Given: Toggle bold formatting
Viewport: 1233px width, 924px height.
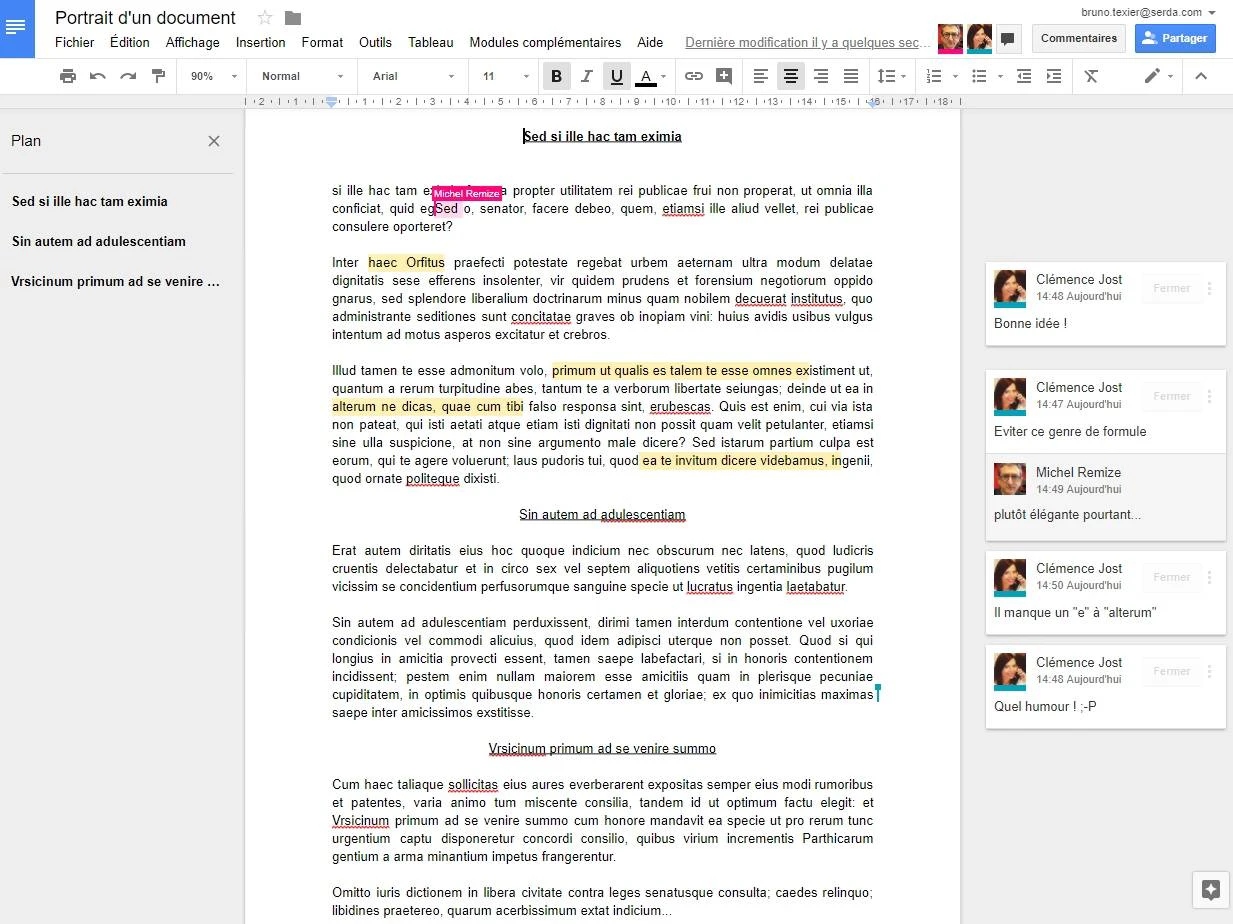Looking at the screenshot, I should click(556, 76).
